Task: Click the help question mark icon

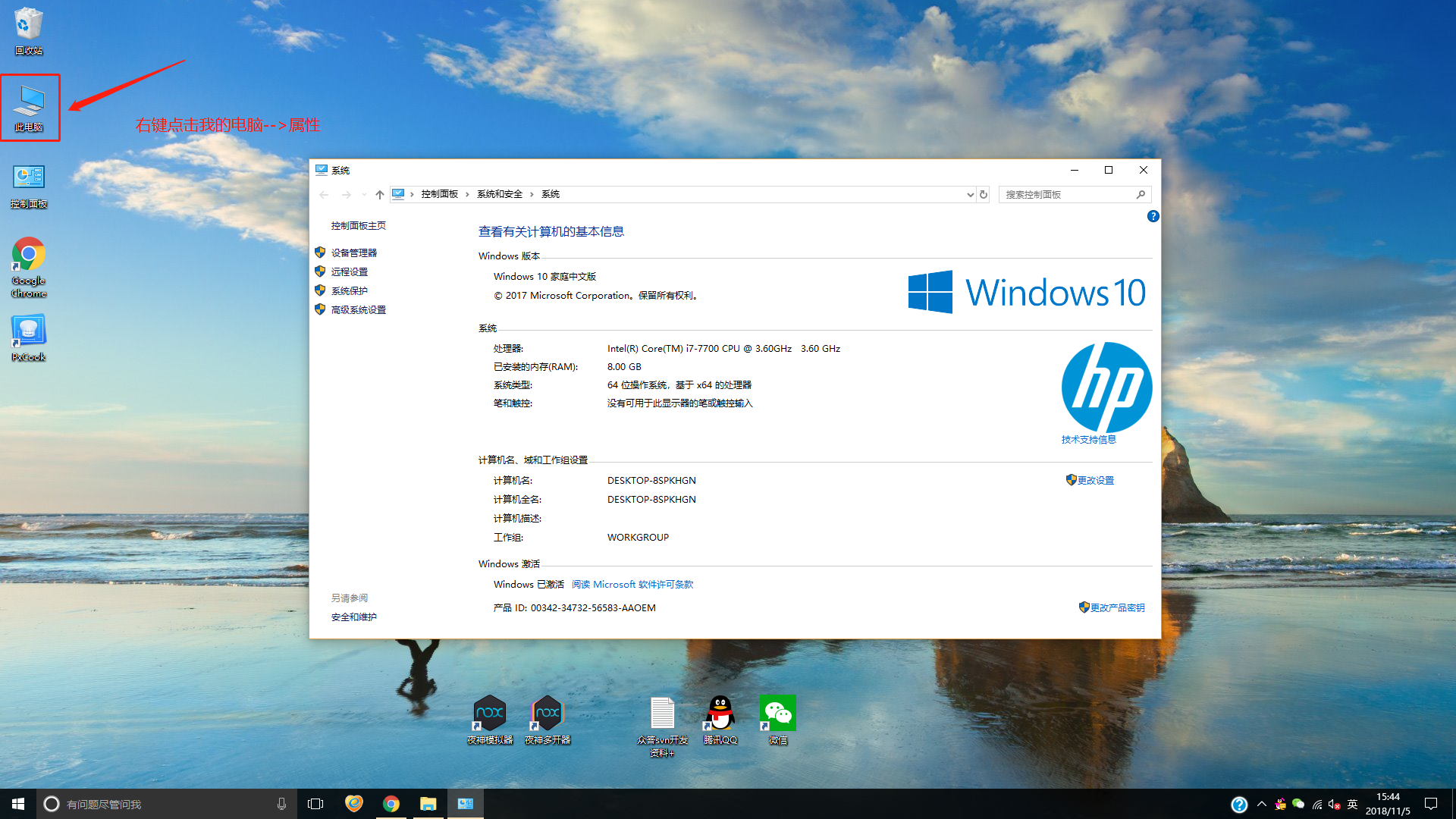Action: 1153,216
